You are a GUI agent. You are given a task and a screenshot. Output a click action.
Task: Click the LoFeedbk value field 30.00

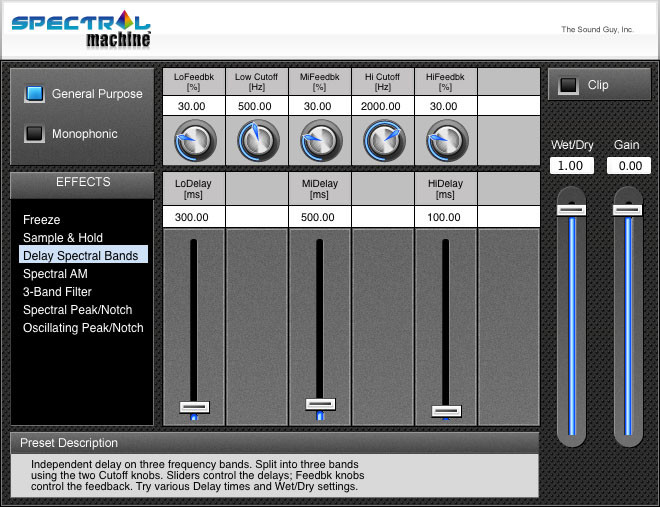194,106
